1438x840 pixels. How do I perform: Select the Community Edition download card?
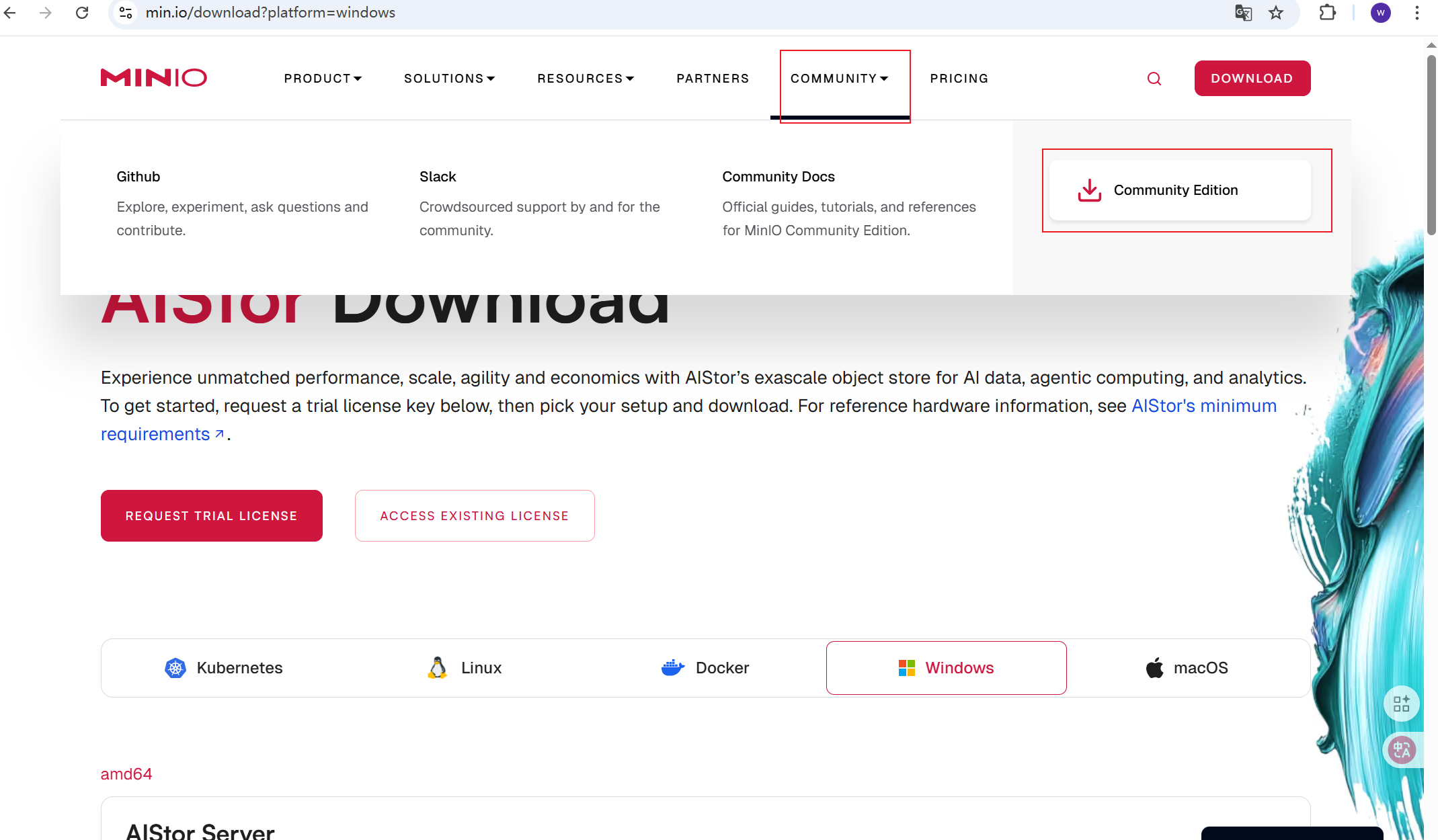click(x=1180, y=190)
